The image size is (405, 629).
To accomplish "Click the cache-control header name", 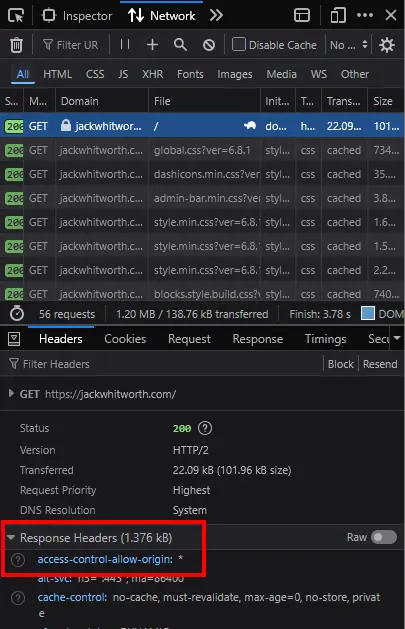I will (72, 597).
